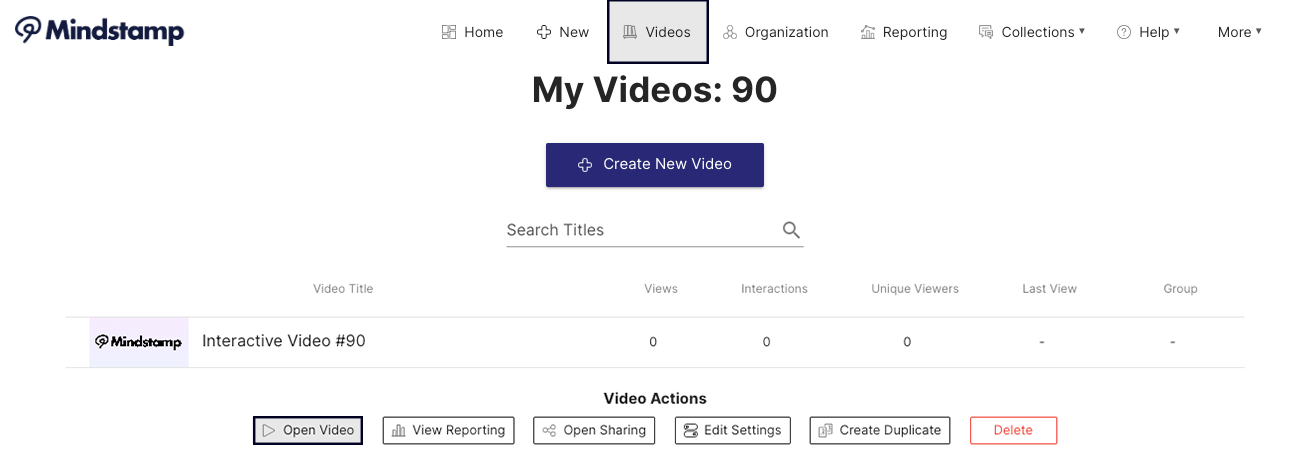
Task: Click the Reporting chart icon in navbar
Action: [x=868, y=32]
